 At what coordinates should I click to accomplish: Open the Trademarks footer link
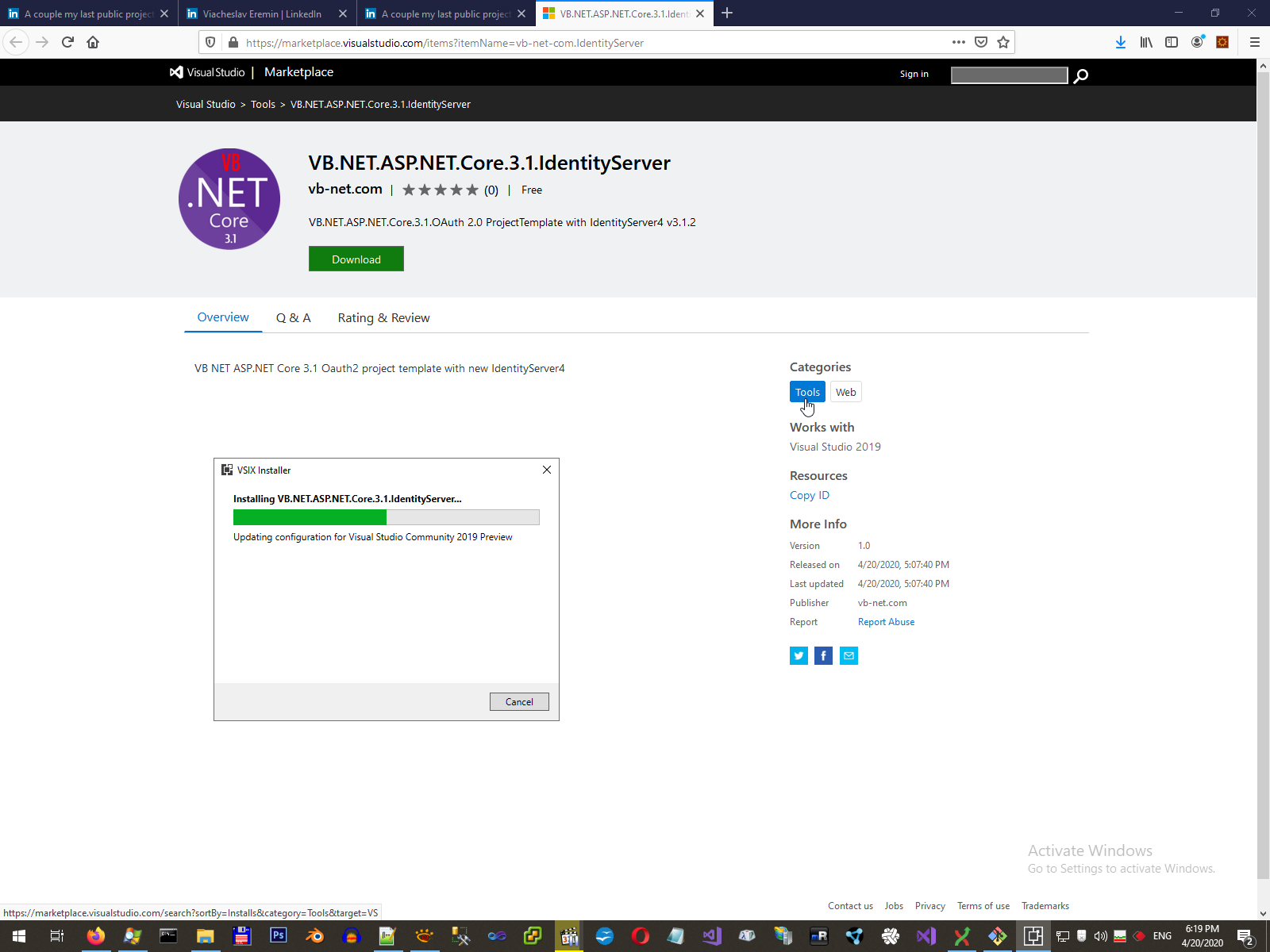pos(1045,906)
